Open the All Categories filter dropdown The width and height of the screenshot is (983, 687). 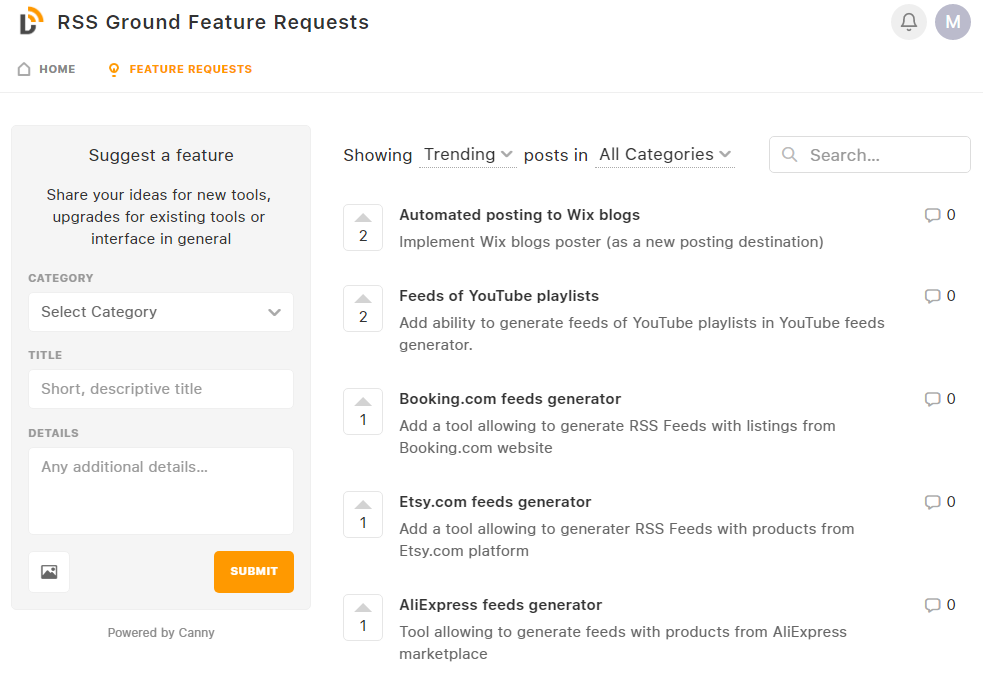point(665,154)
